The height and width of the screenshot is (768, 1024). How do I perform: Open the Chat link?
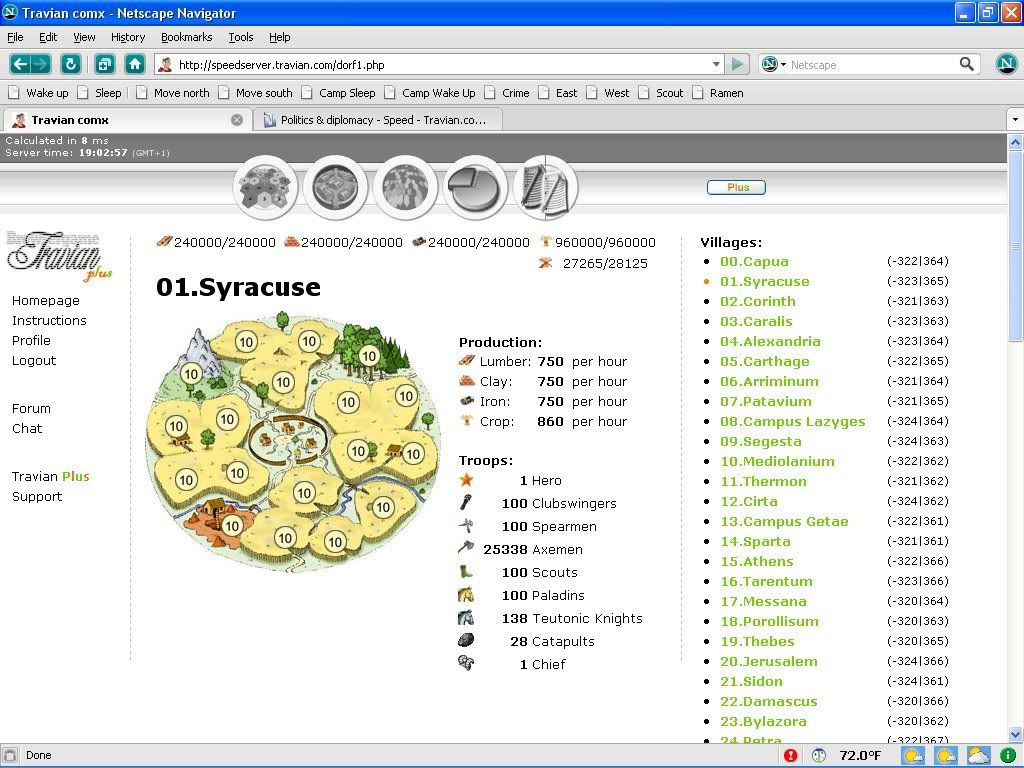pos(27,428)
